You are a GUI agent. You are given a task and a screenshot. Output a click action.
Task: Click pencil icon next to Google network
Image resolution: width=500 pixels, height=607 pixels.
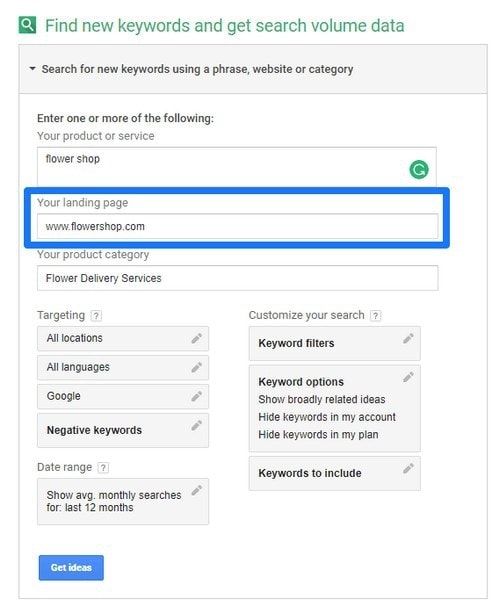tap(196, 396)
